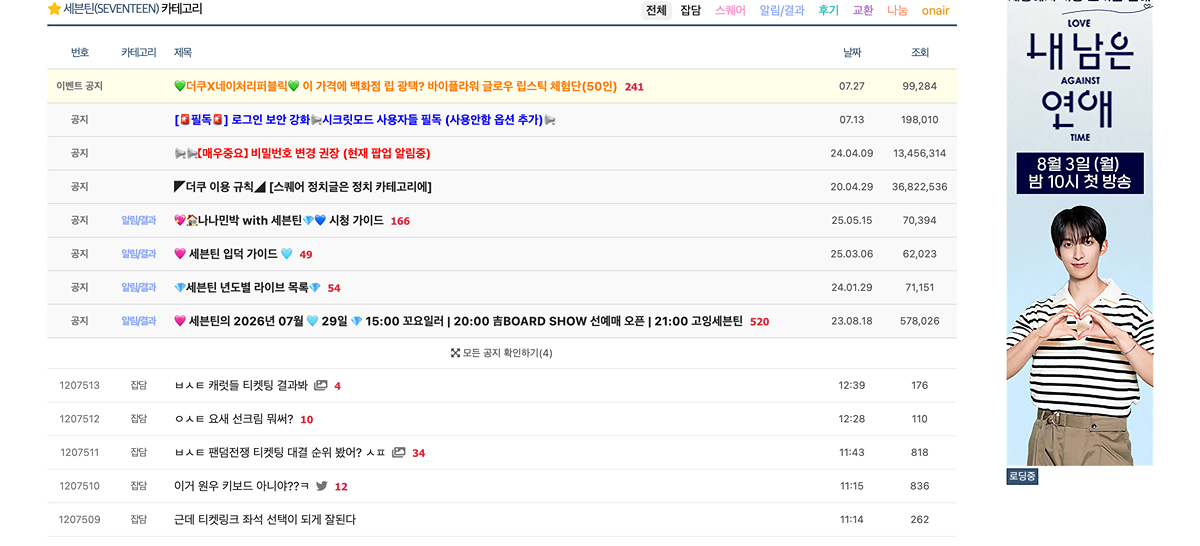
Task: Open the 더쿠 이용 규칙 notice
Action: pos(303,187)
